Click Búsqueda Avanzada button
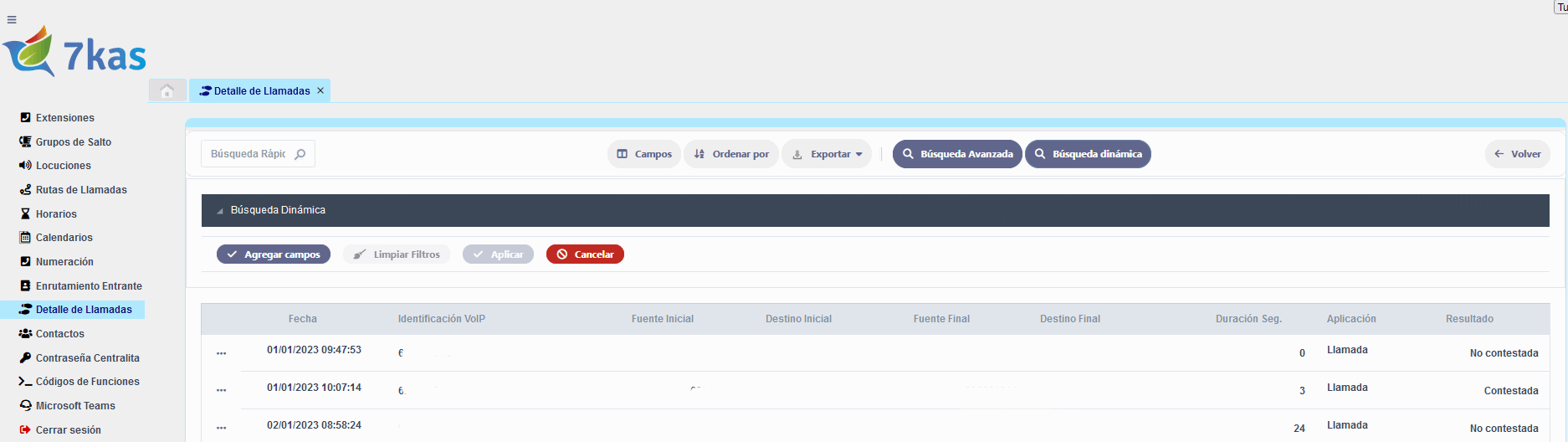Viewport: 1568px width, 442px height. [x=957, y=154]
